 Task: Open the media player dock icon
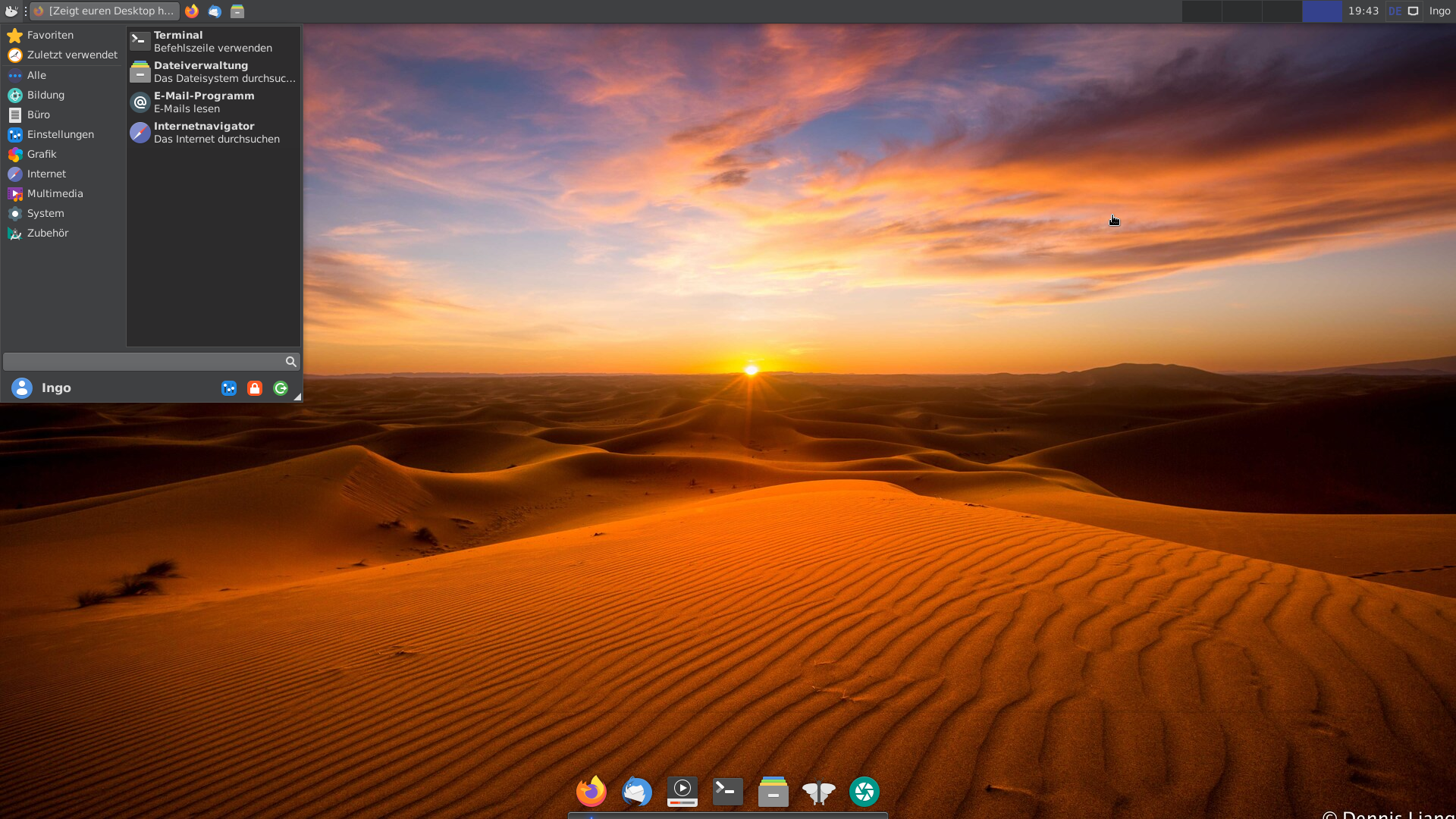click(682, 792)
